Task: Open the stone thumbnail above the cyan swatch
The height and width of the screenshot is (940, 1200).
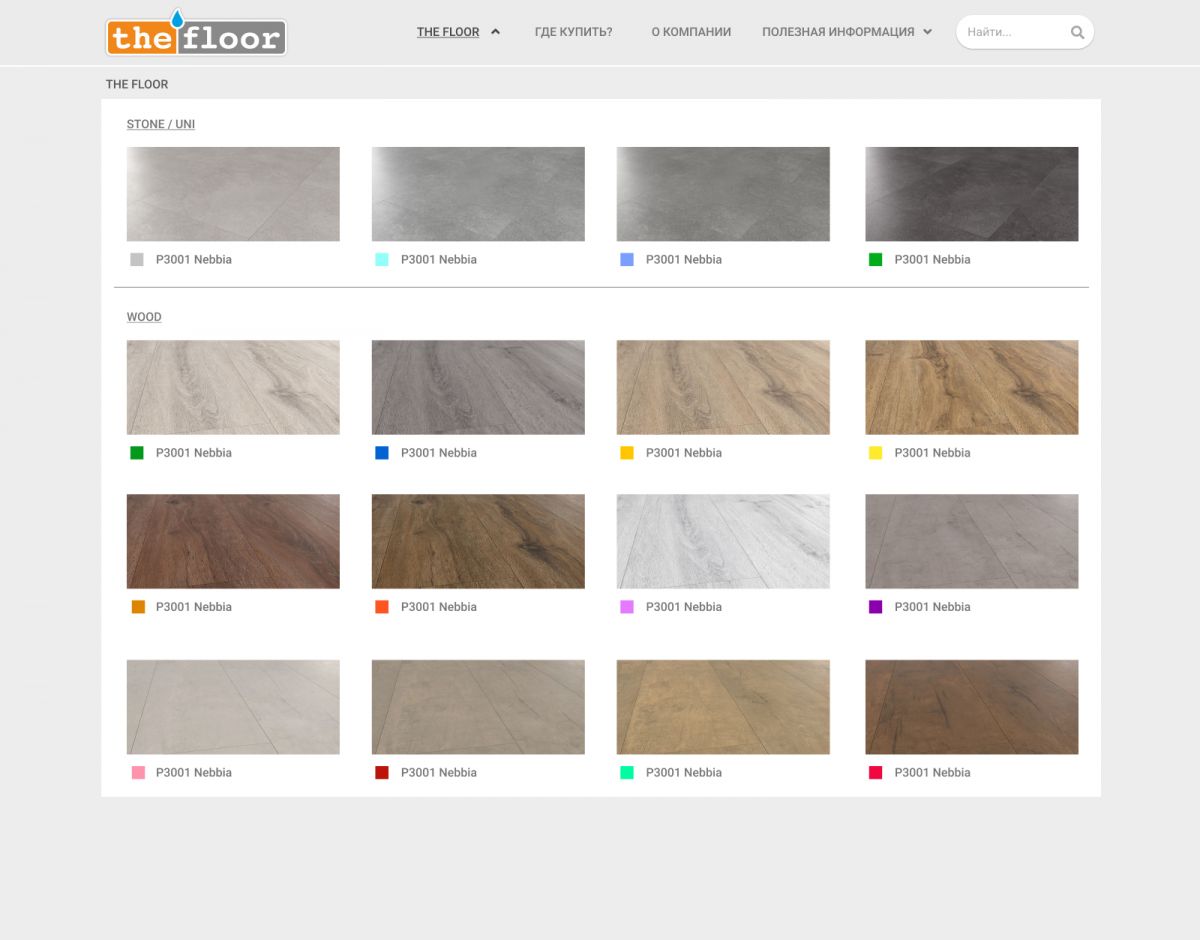Action: click(x=478, y=194)
